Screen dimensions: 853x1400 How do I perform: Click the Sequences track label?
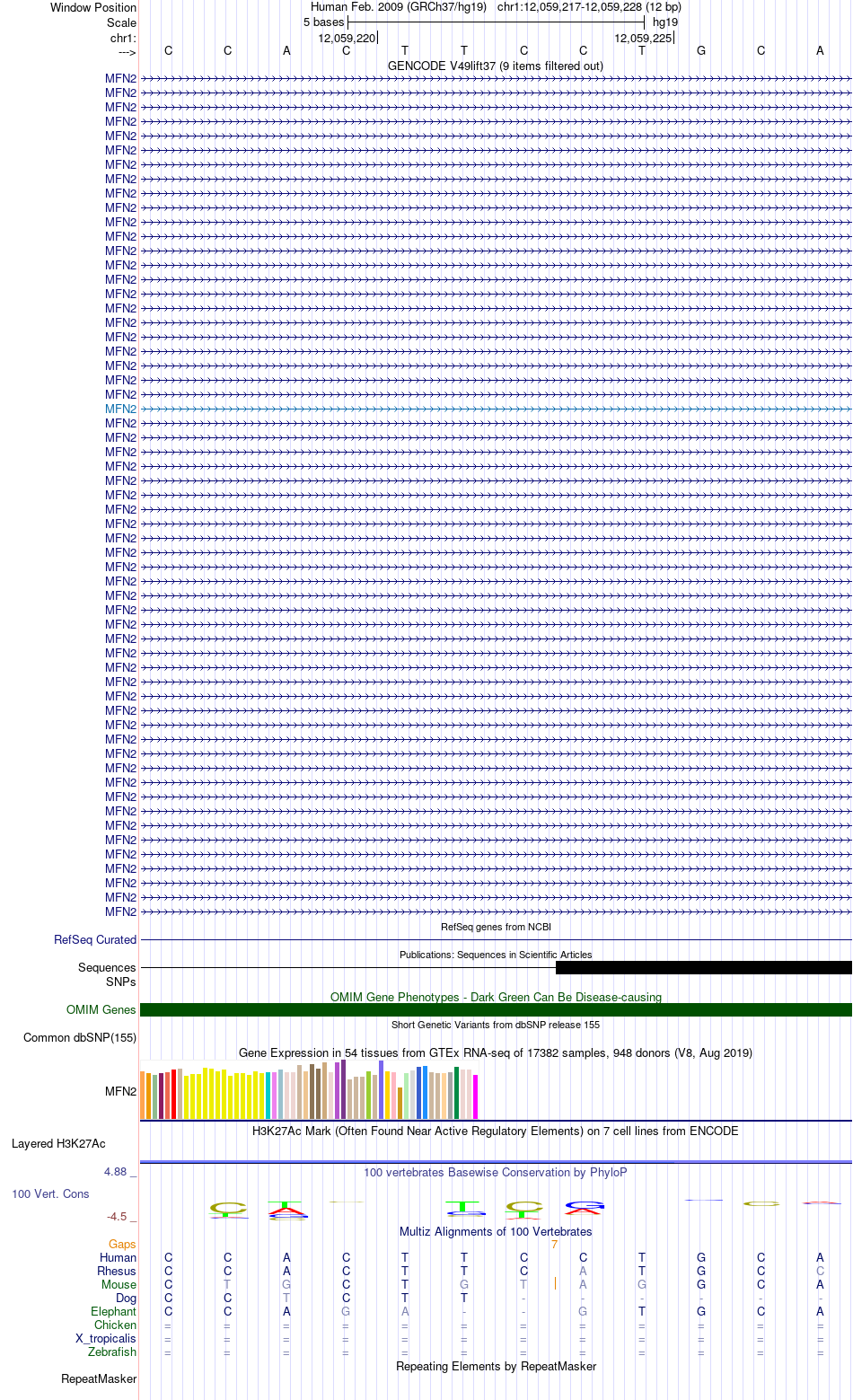107,967
